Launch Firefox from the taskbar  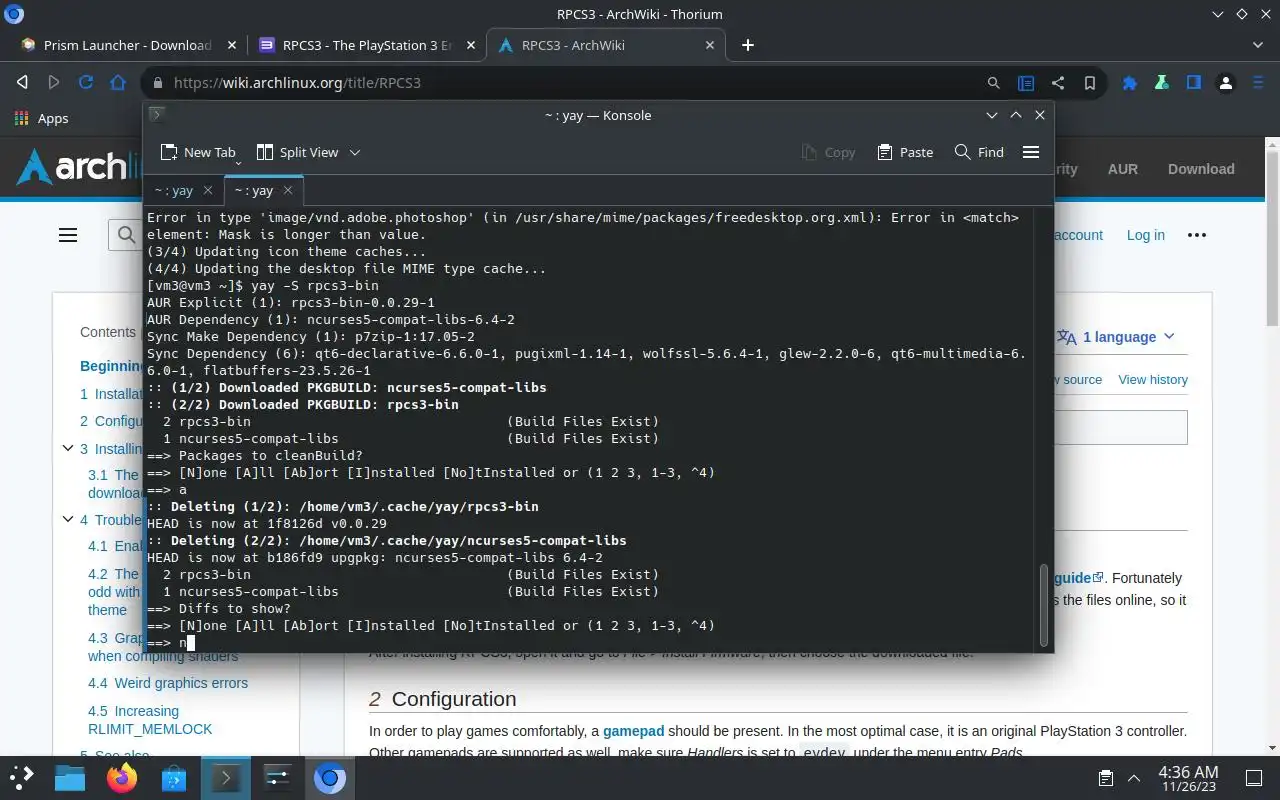coord(122,777)
